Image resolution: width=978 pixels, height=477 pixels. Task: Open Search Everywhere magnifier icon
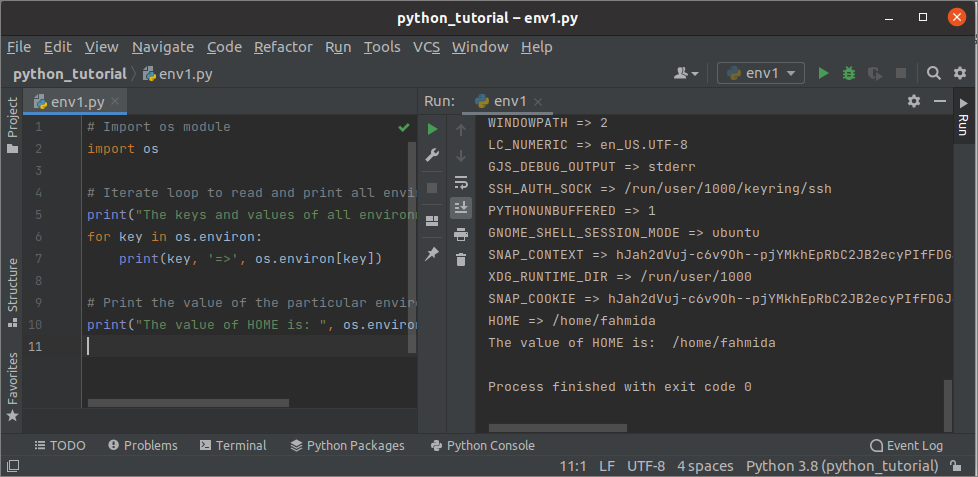click(x=933, y=73)
